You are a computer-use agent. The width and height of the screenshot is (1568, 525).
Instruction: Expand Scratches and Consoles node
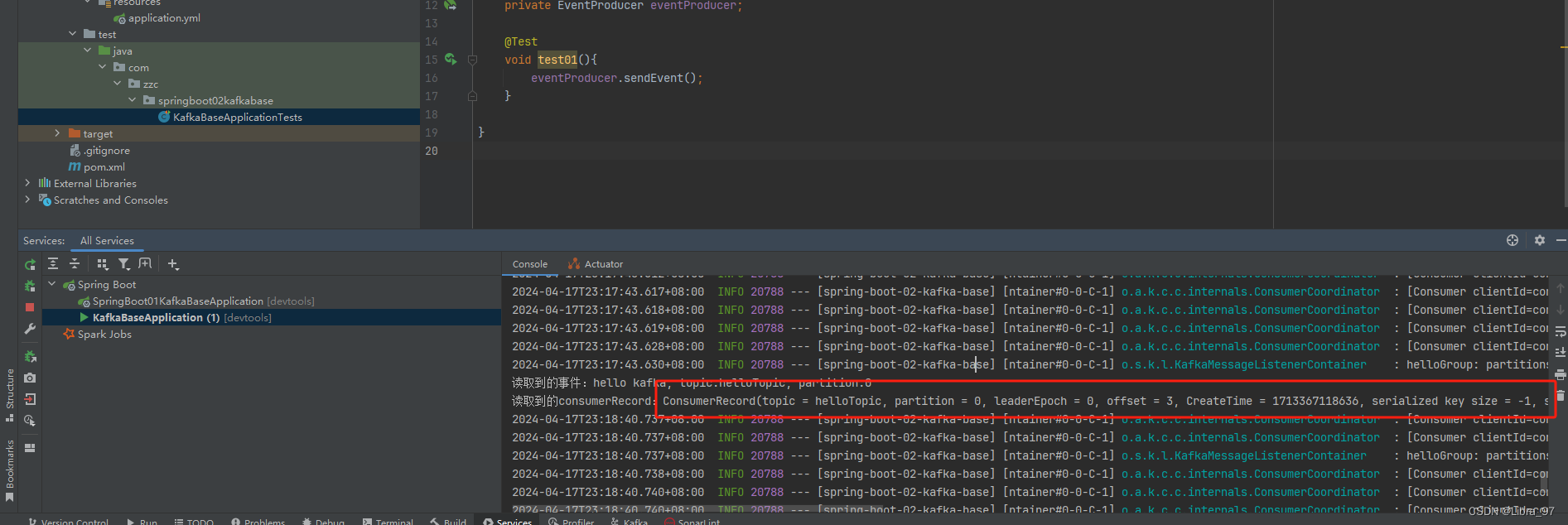(x=27, y=200)
